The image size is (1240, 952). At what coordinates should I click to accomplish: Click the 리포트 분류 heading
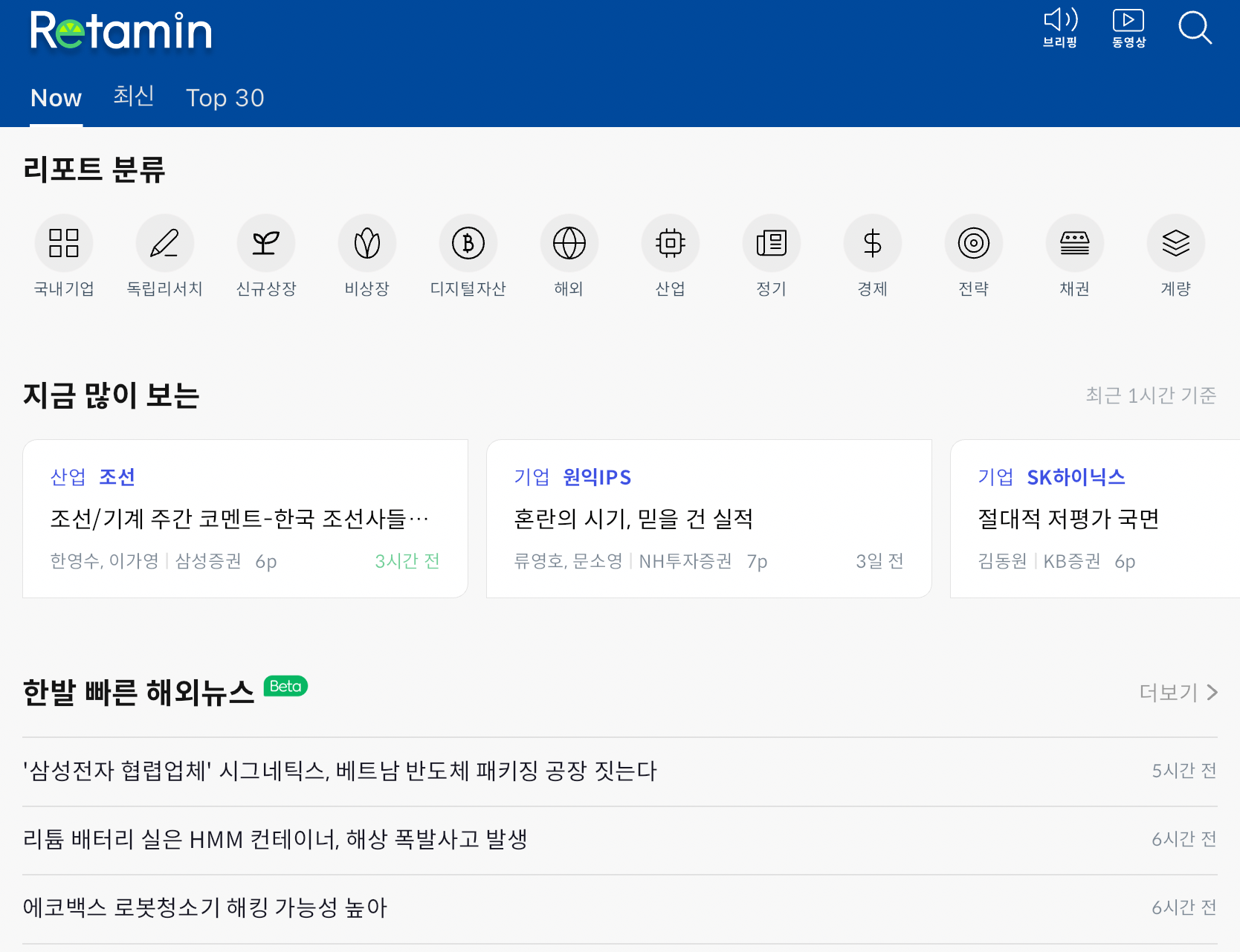click(x=94, y=169)
